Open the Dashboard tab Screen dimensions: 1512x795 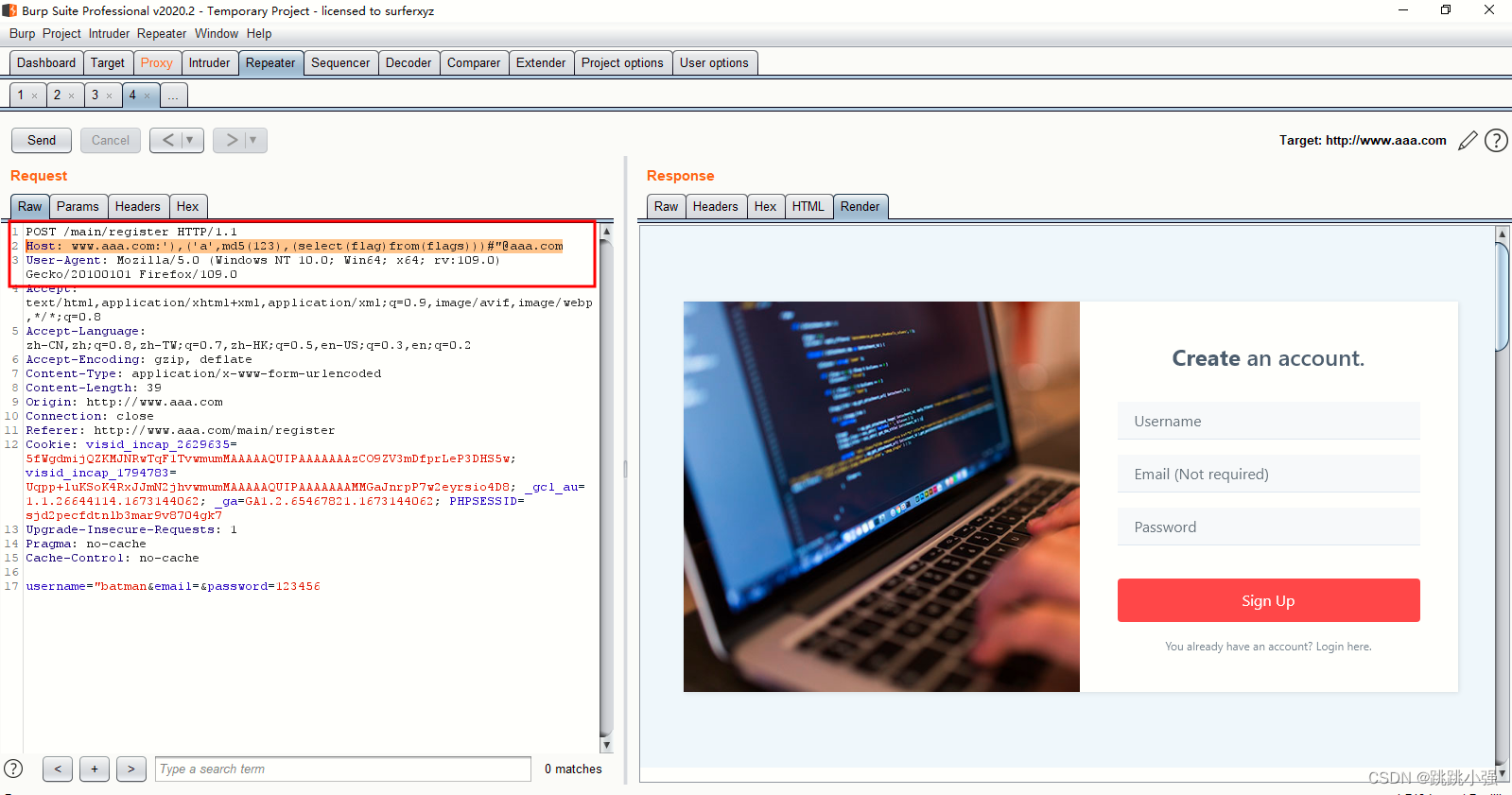click(x=46, y=63)
